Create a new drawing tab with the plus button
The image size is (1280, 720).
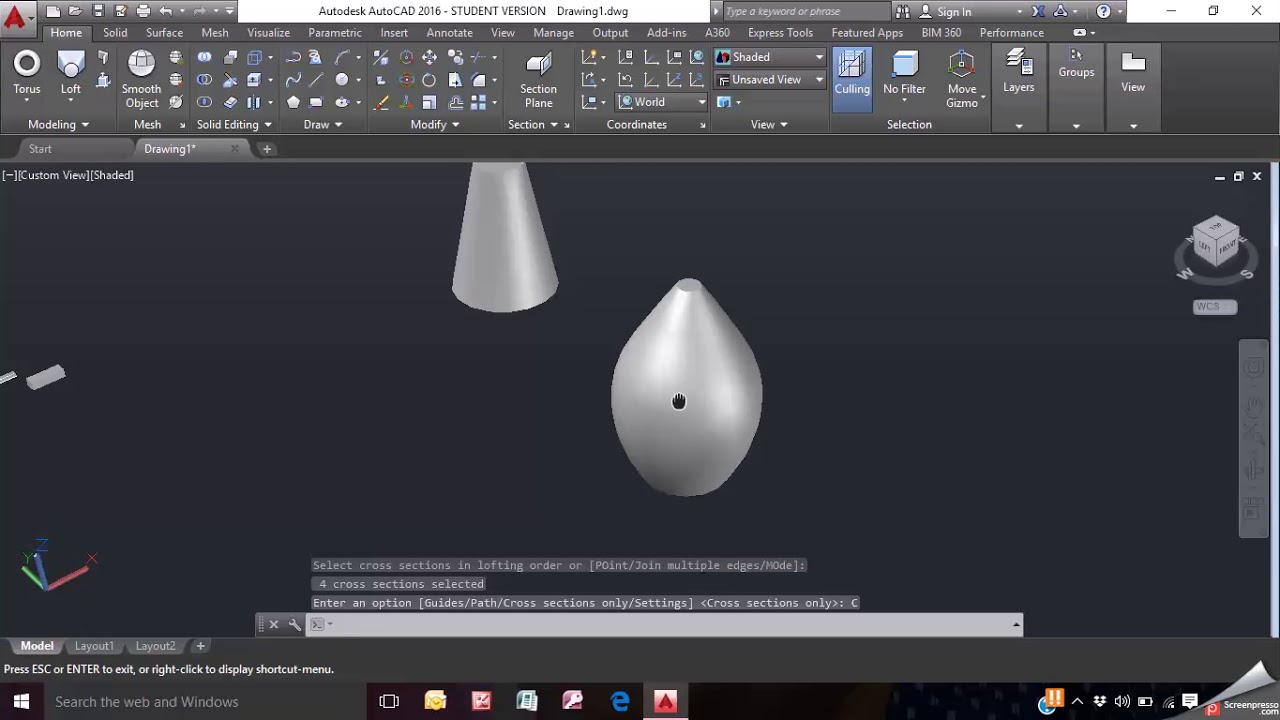tap(267, 149)
